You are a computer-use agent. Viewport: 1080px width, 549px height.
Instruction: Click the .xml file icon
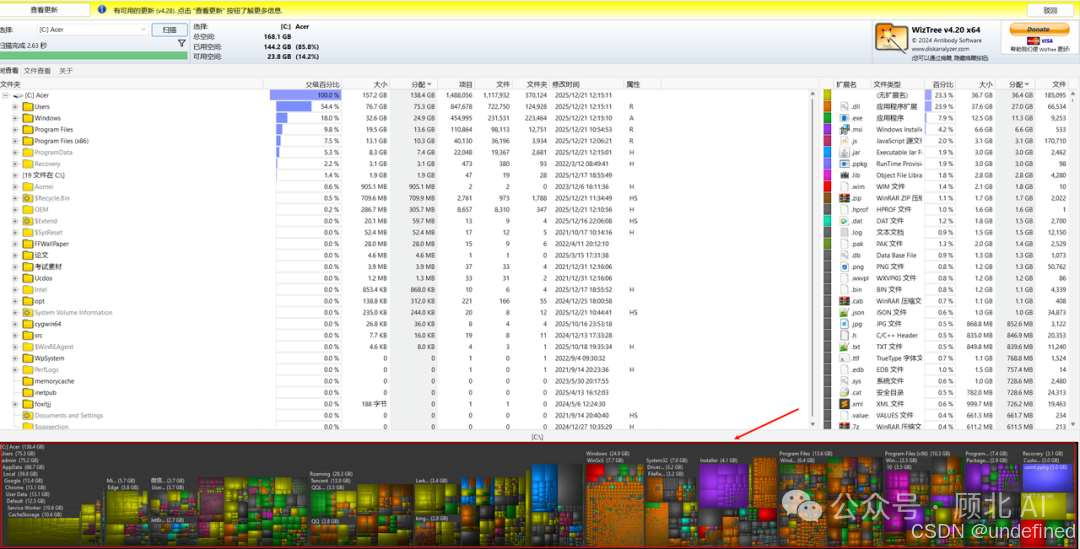pos(844,404)
